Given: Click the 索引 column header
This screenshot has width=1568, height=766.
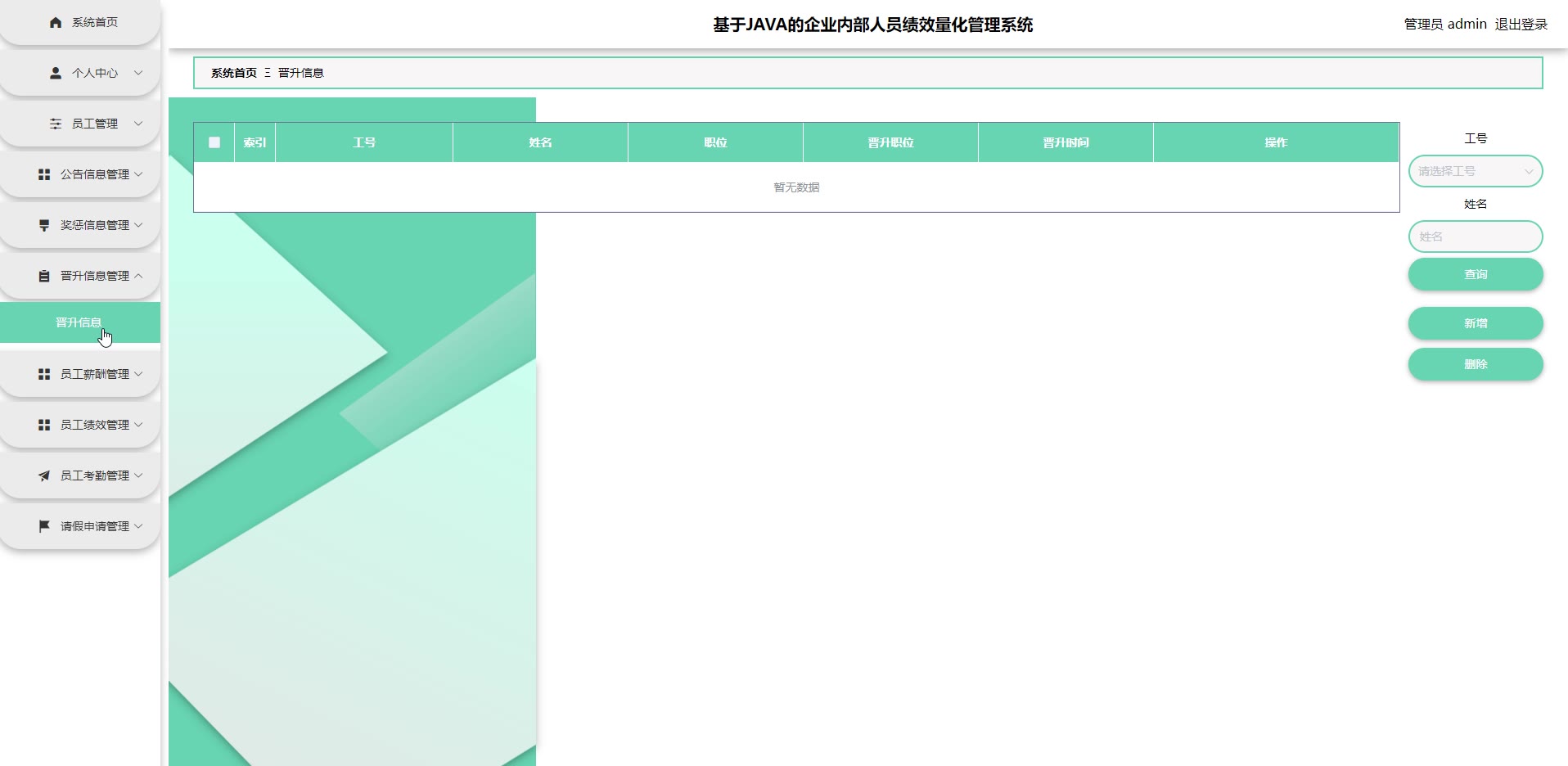Looking at the screenshot, I should tap(255, 142).
